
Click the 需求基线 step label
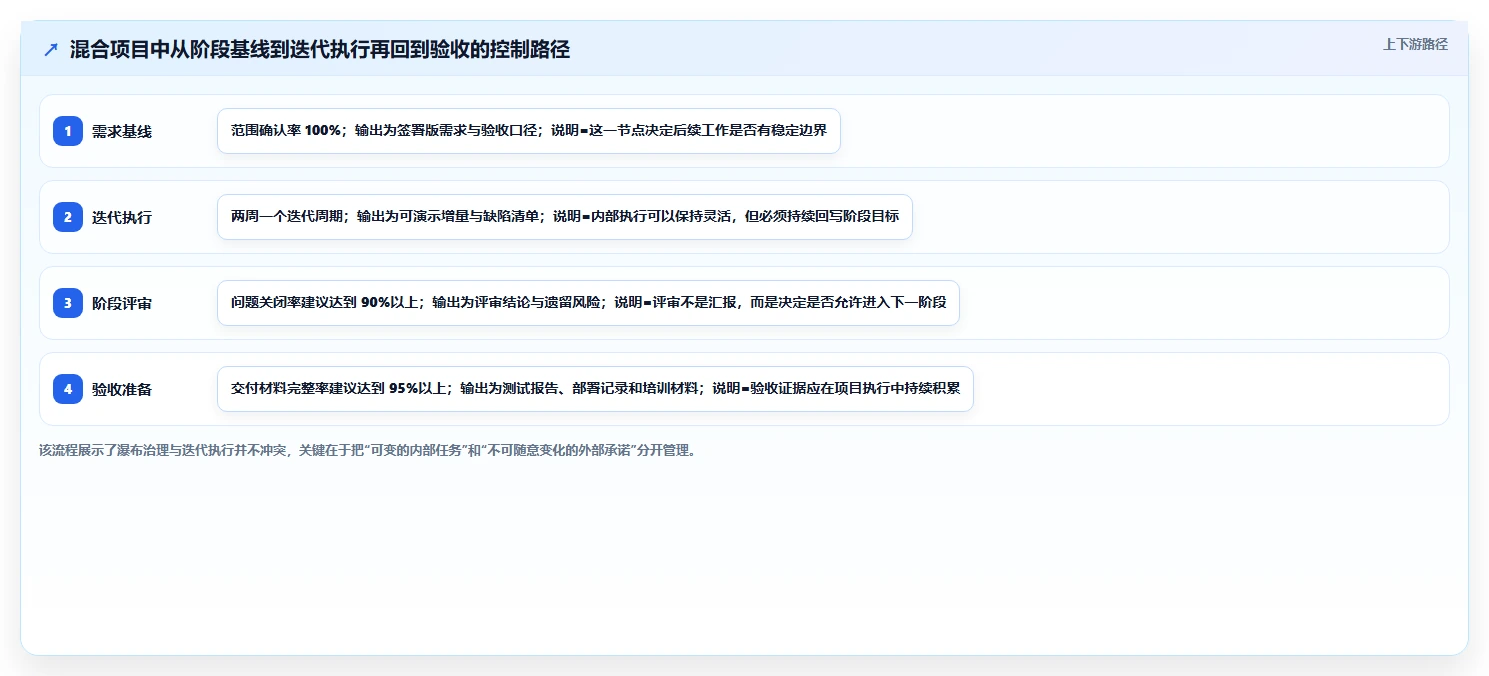pos(122,131)
